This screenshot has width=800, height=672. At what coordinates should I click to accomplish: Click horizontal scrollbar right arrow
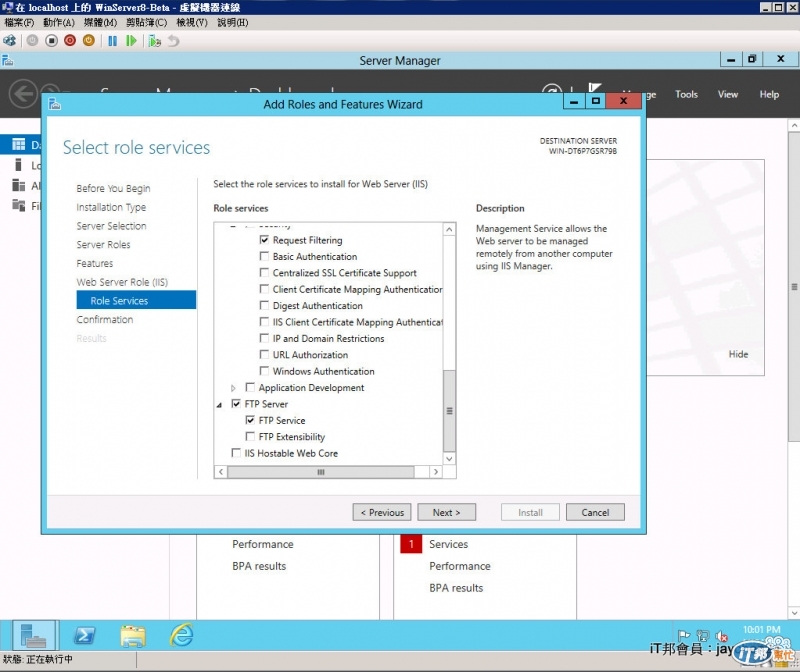pos(436,472)
